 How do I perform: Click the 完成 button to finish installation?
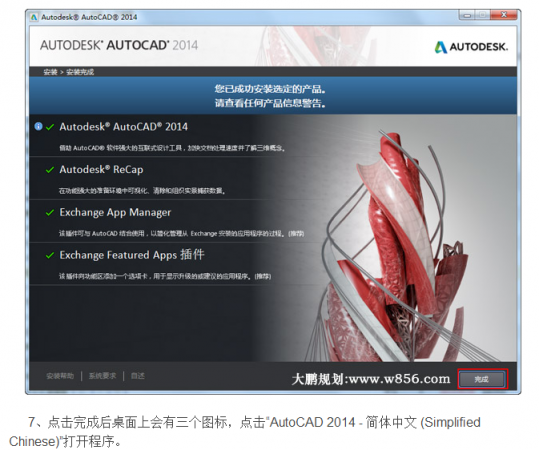coord(482,379)
